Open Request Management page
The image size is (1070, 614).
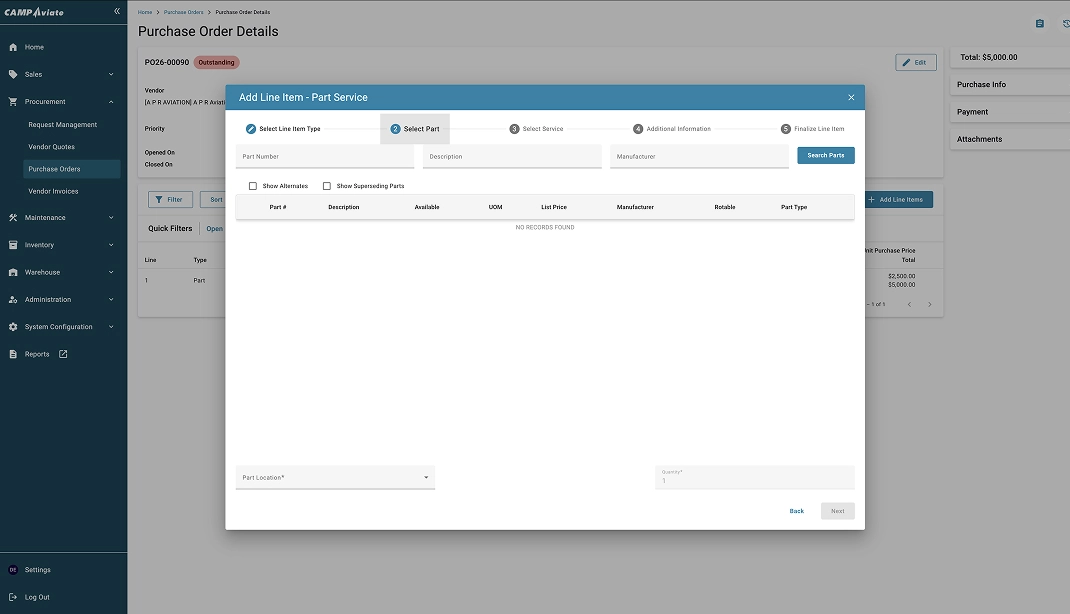coord(62,125)
